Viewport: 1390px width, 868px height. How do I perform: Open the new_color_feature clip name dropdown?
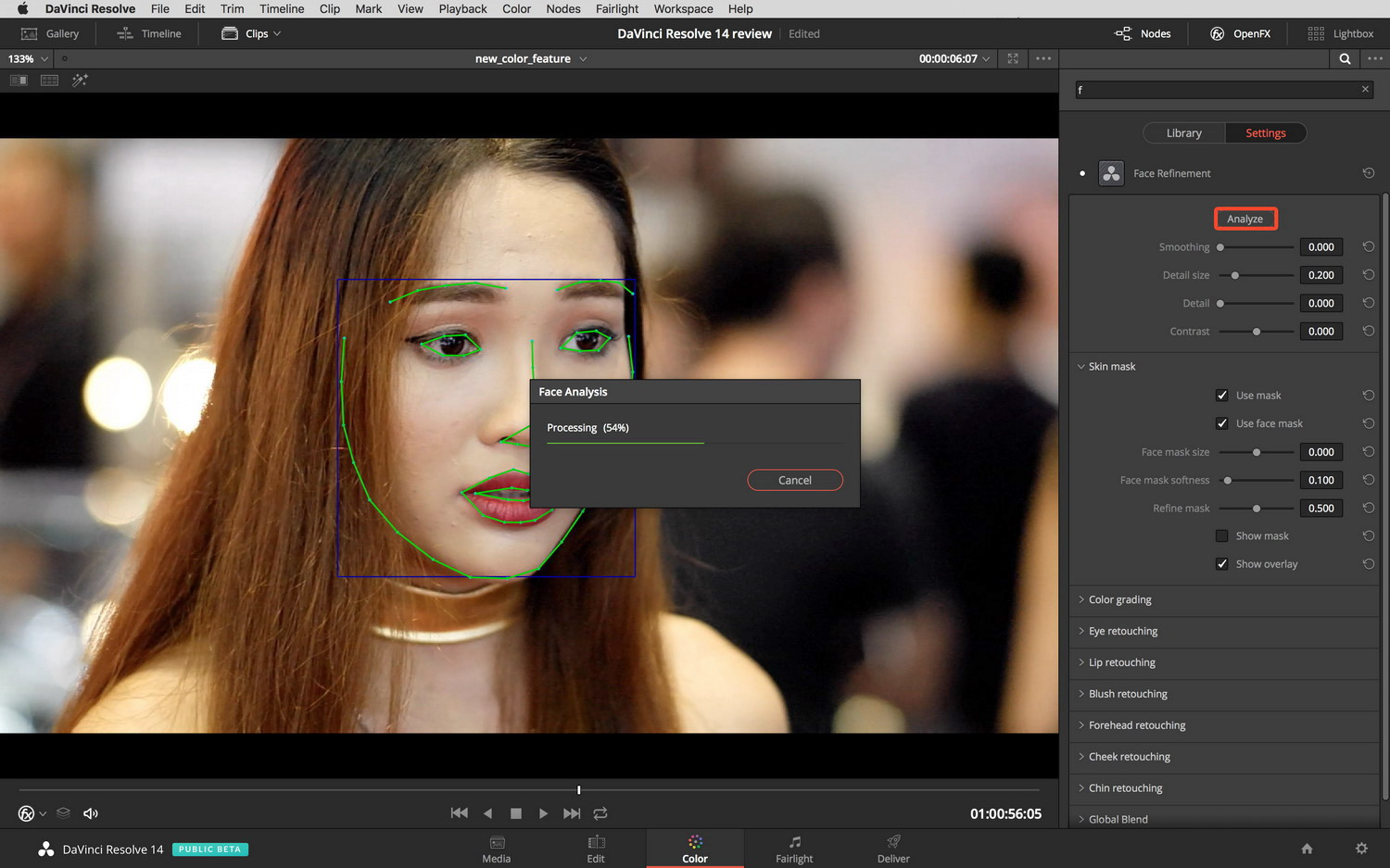[531, 58]
